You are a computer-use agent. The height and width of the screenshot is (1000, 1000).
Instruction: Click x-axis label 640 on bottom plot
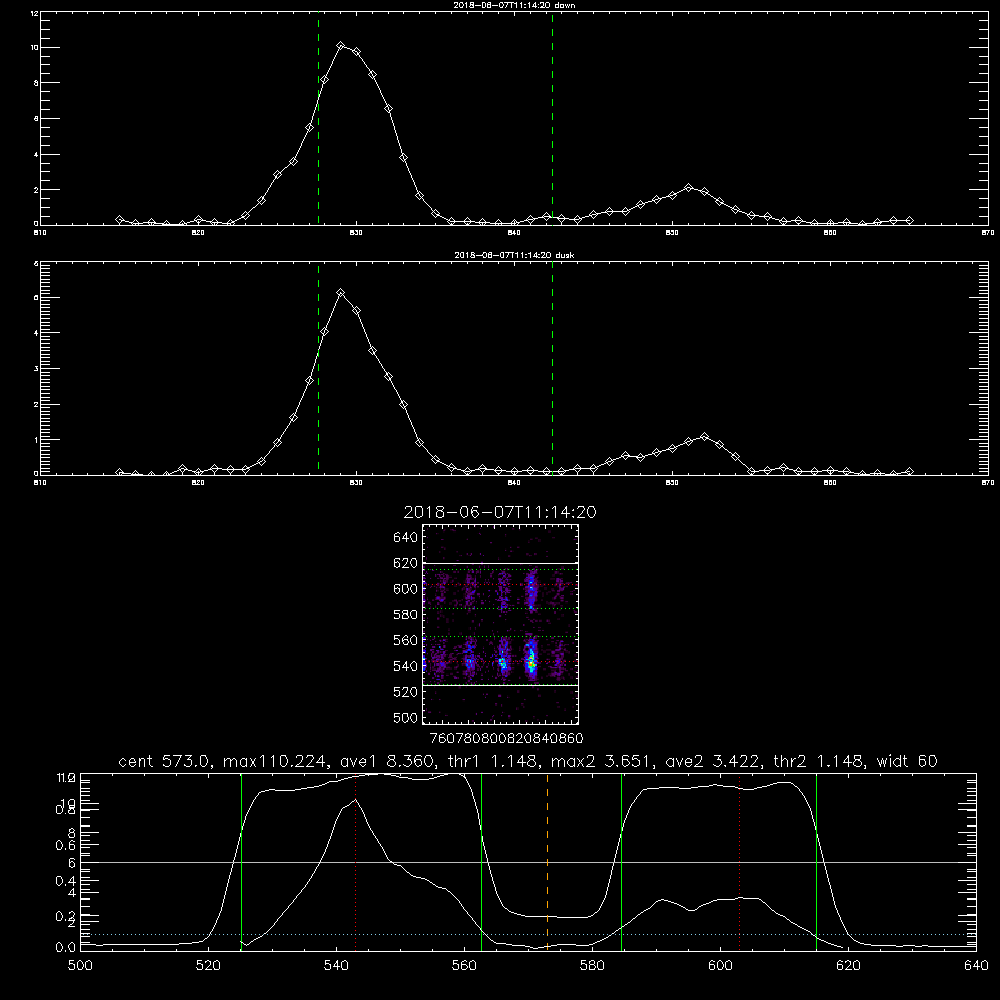[976, 966]
